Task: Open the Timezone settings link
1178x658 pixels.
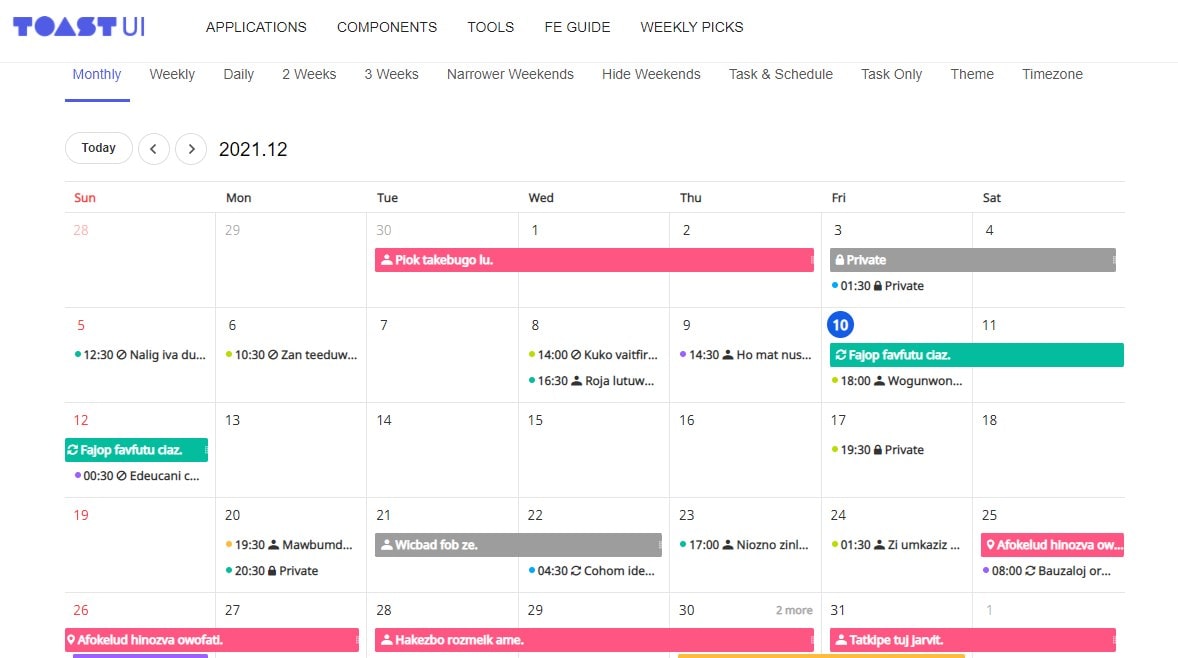Action: point(1052,74)
